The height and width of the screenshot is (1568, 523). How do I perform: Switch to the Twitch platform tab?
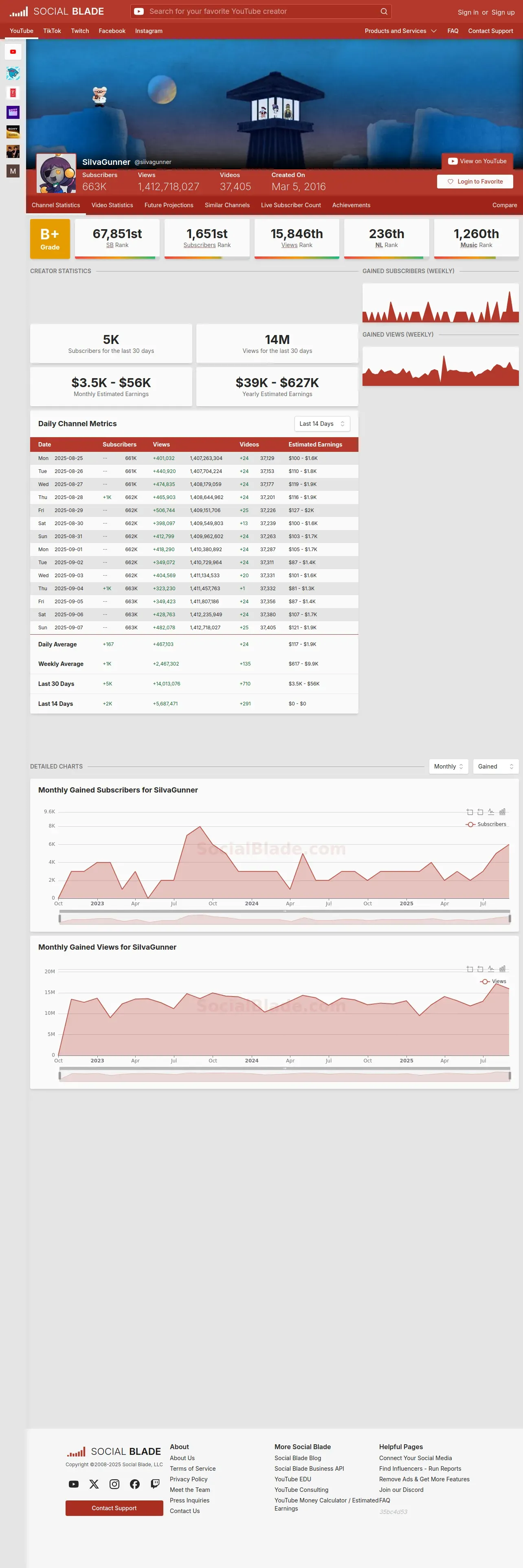[x=80, y=31]
